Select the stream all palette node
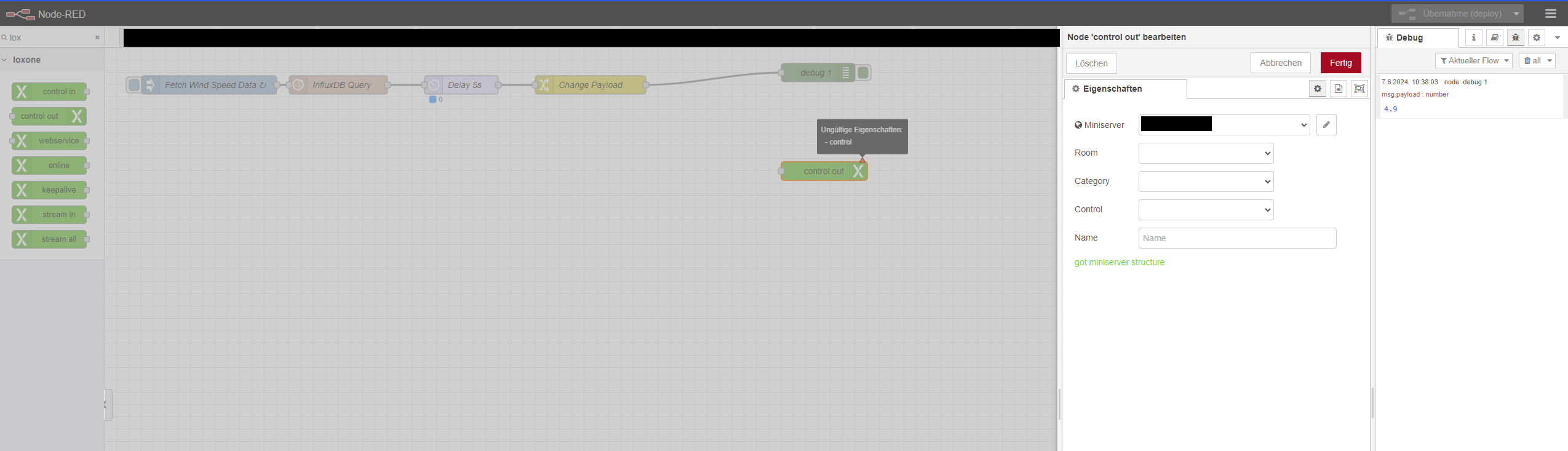This screenshot has width=1568, height=451. (49, 239)
